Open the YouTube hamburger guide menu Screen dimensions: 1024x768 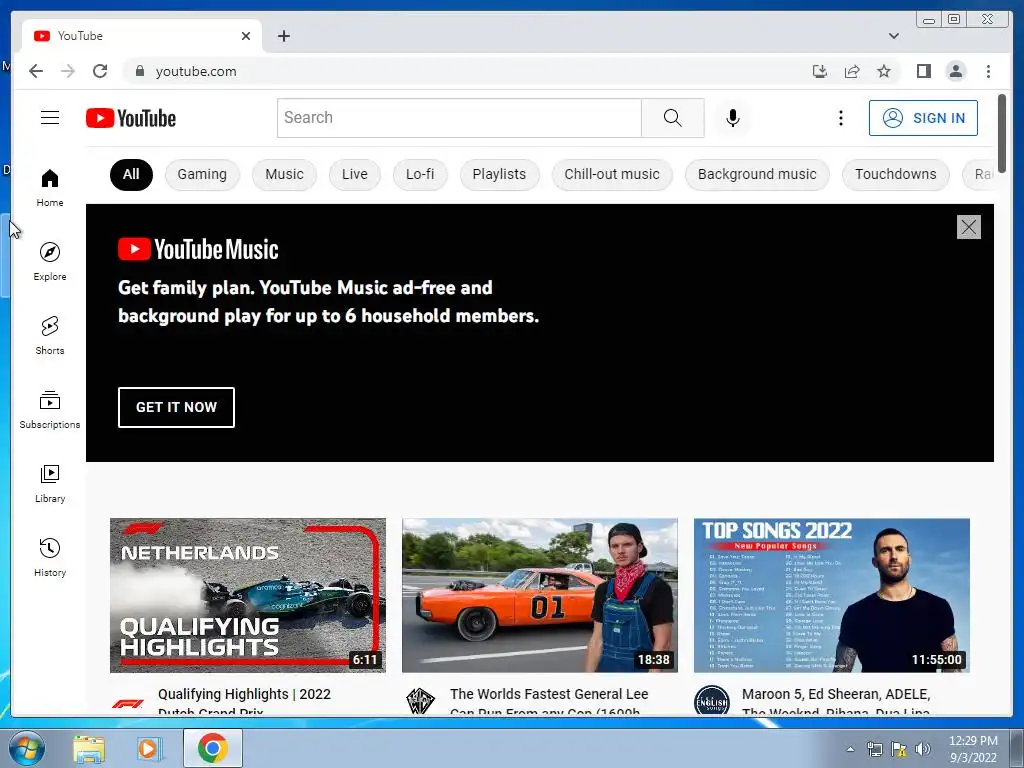[x=50, y=118]
